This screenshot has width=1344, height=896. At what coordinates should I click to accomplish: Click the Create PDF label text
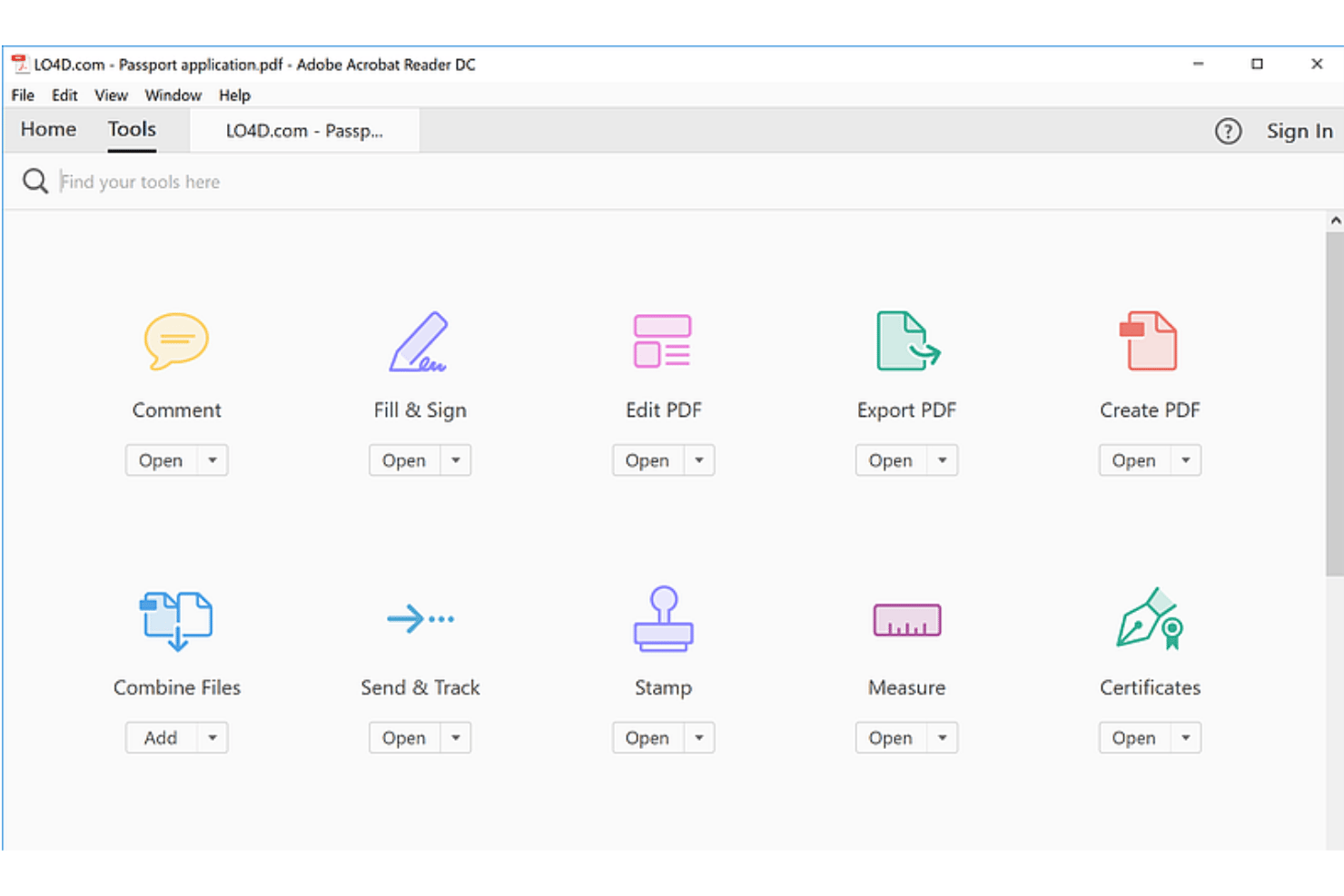coord(1150,410)
